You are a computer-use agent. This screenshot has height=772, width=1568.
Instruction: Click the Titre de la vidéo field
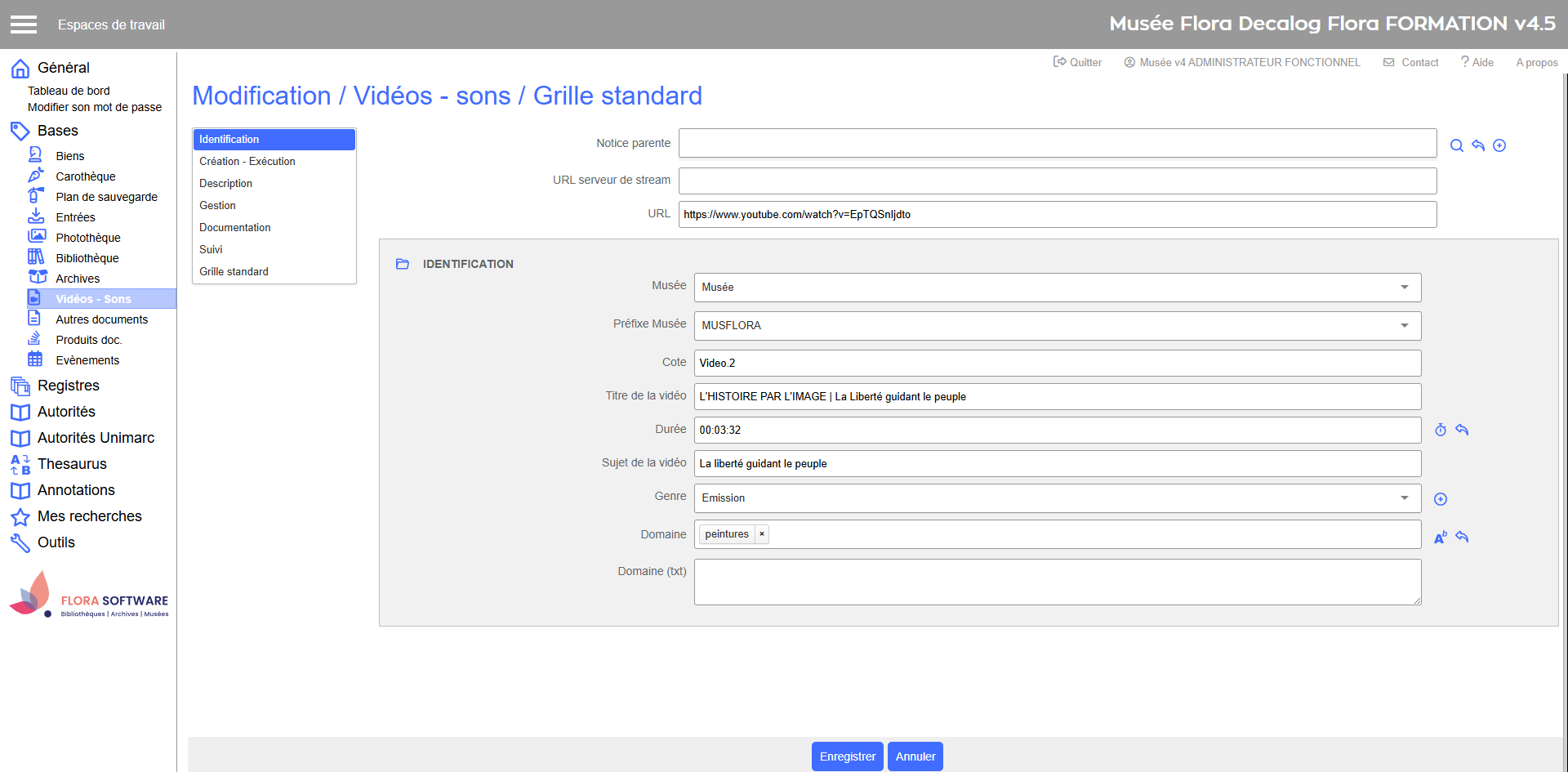(1057, 397)
